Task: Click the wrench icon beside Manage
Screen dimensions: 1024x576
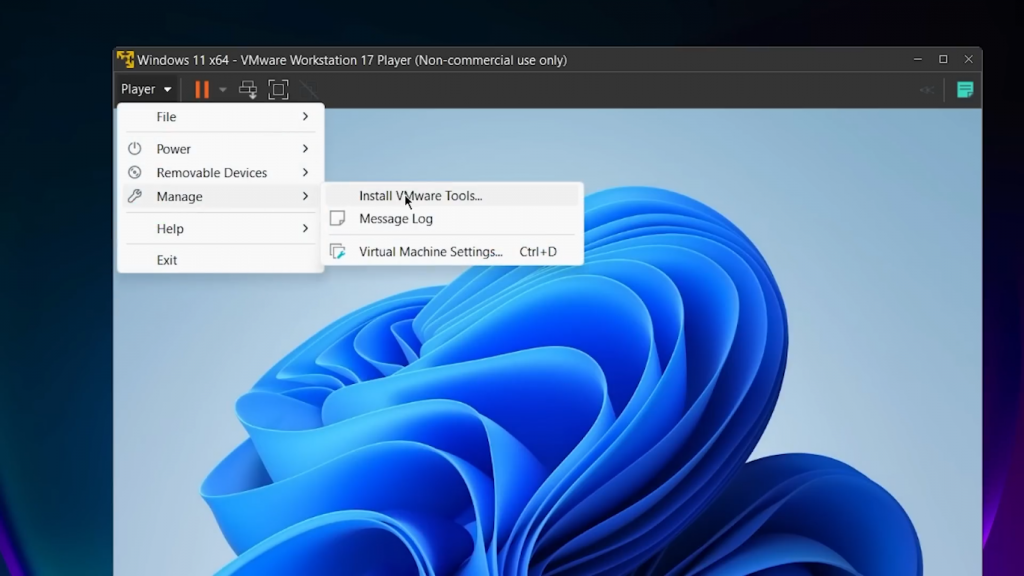Action: tap(135, 195)
